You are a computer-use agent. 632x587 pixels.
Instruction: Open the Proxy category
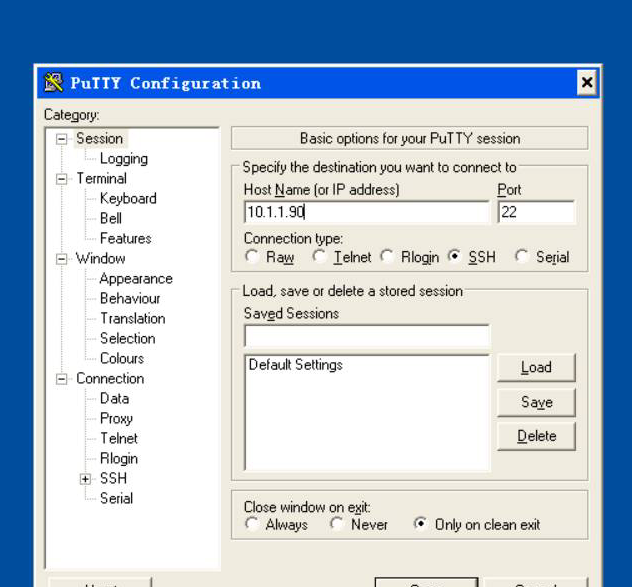(x=116, y=418)
